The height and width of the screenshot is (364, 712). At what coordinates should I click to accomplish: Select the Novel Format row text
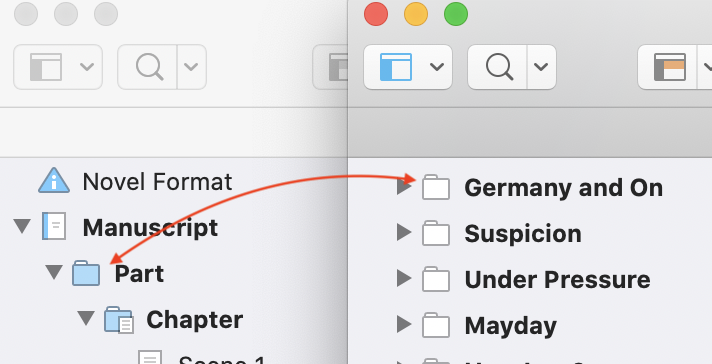[157, 182]
